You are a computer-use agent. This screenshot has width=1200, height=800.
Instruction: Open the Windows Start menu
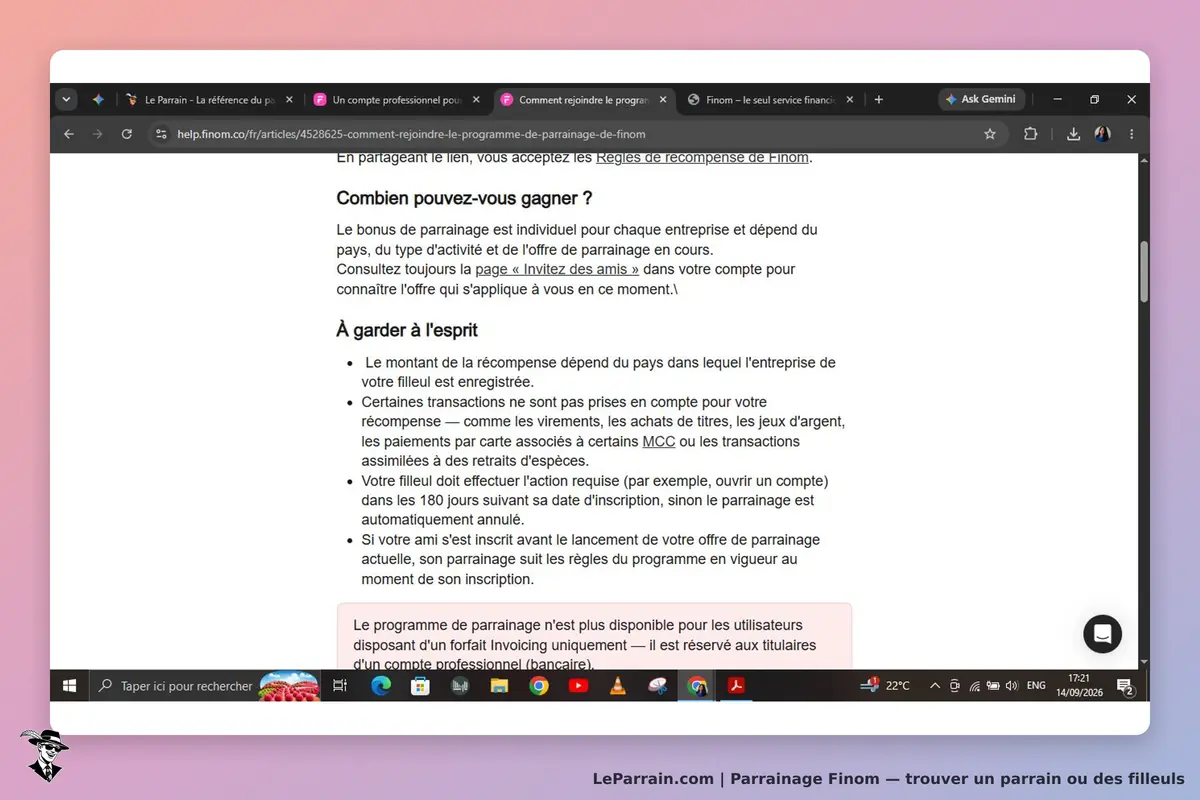69,686
